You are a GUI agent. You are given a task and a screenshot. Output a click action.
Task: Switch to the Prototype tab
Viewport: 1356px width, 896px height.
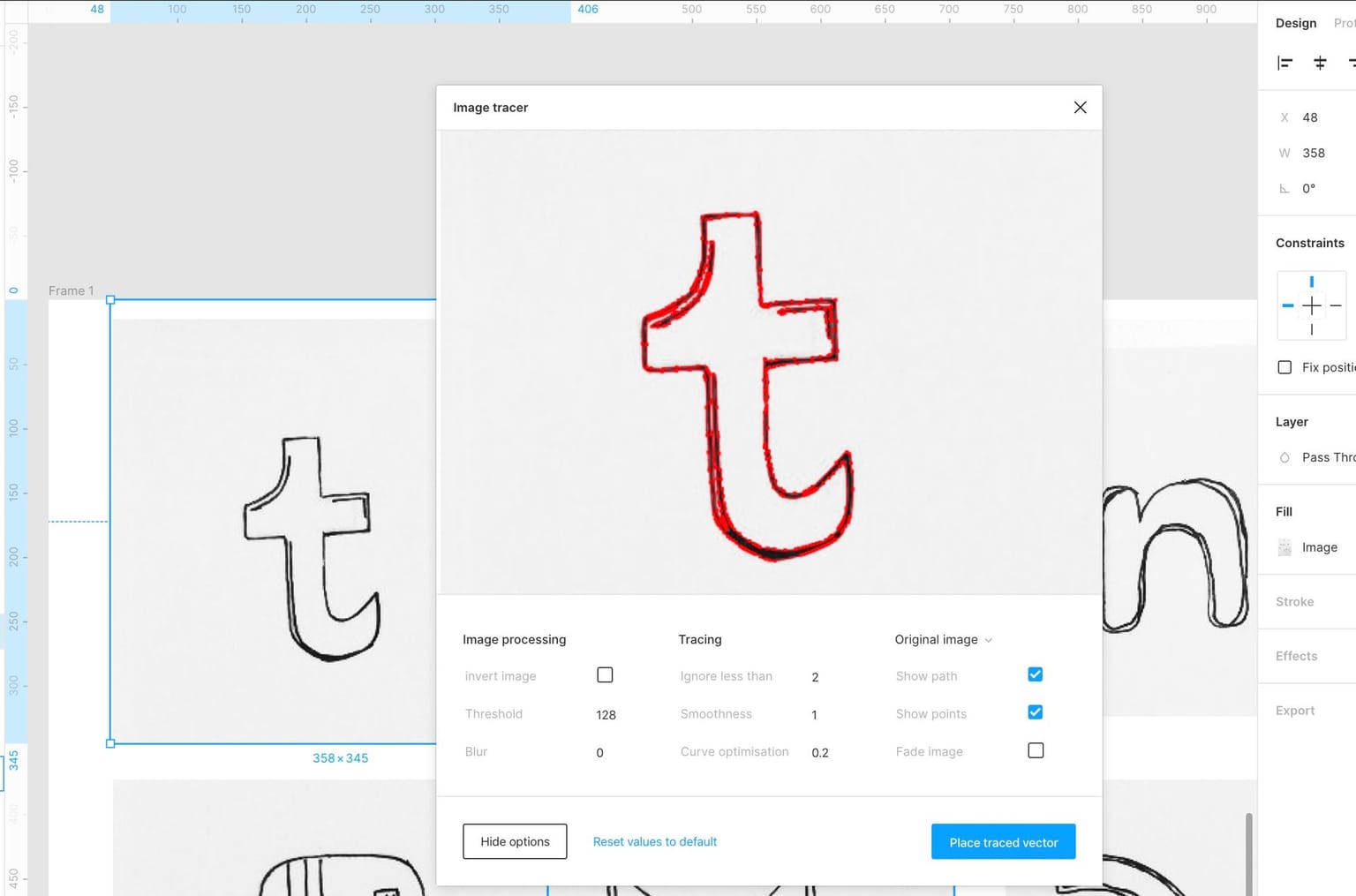click(1344, 23)
